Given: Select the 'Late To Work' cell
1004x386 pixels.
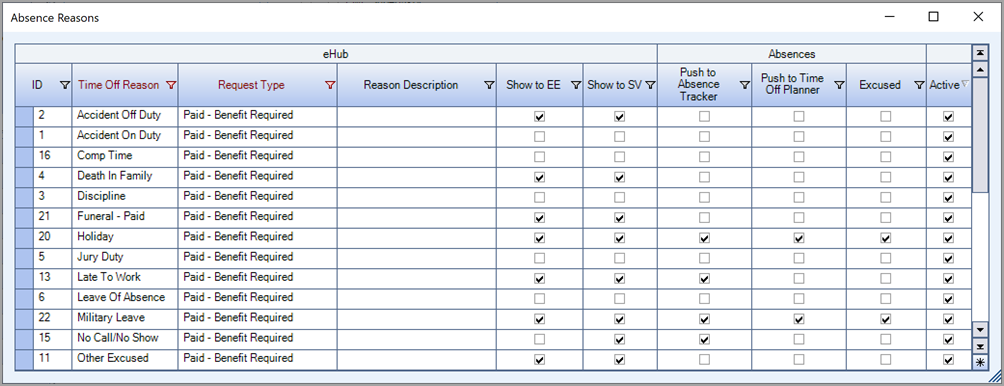Looking at the screenshot, I should pos(125,278).
